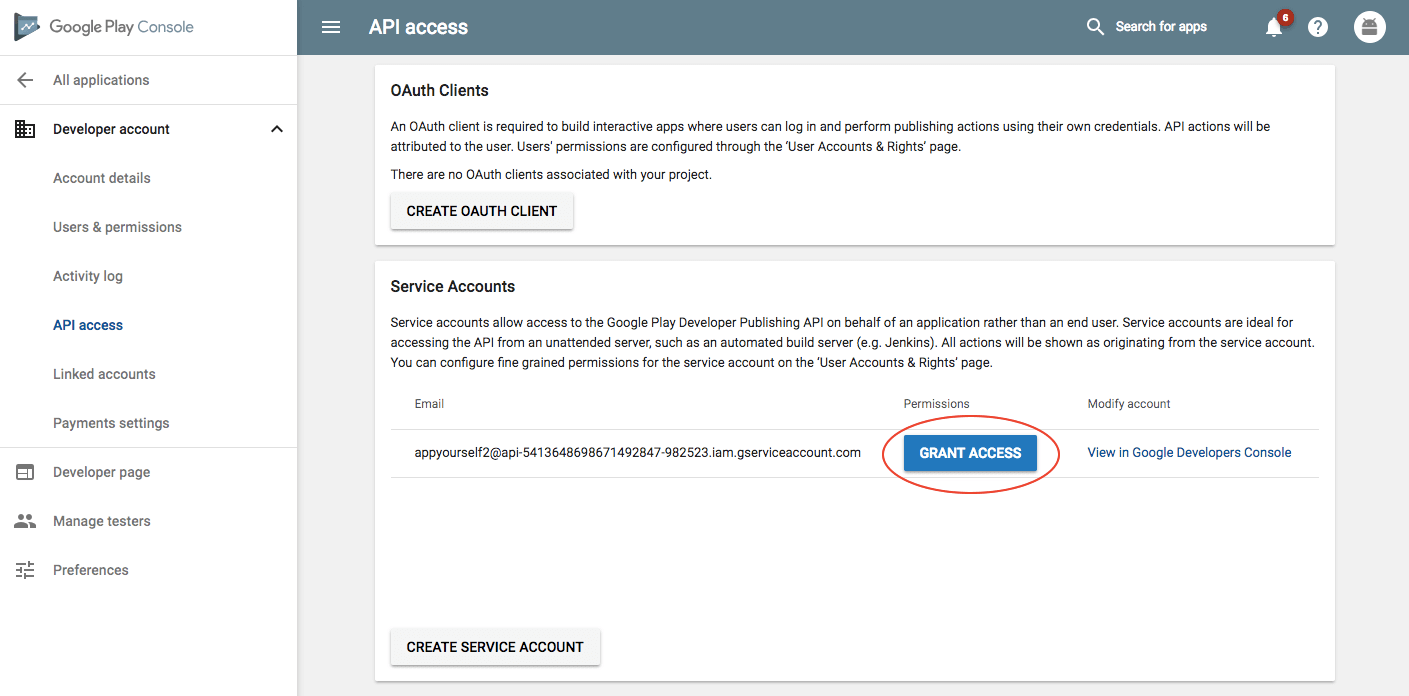Click the Google Play Console logo
Image resolution: width=1409 pixels, height=696 pixels.
(104, 27)
